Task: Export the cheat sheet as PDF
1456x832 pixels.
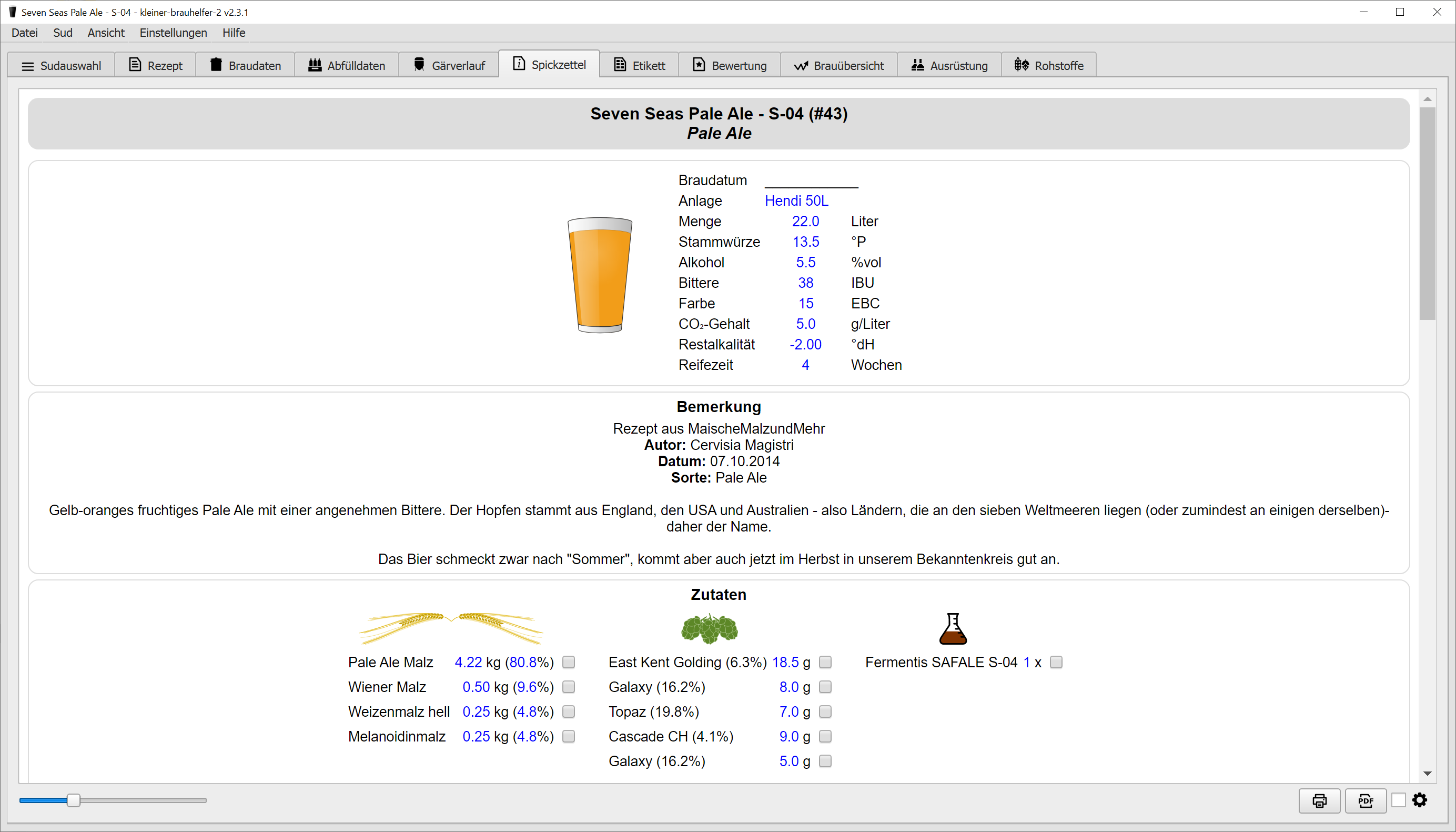Action: tap(1365, 800)
